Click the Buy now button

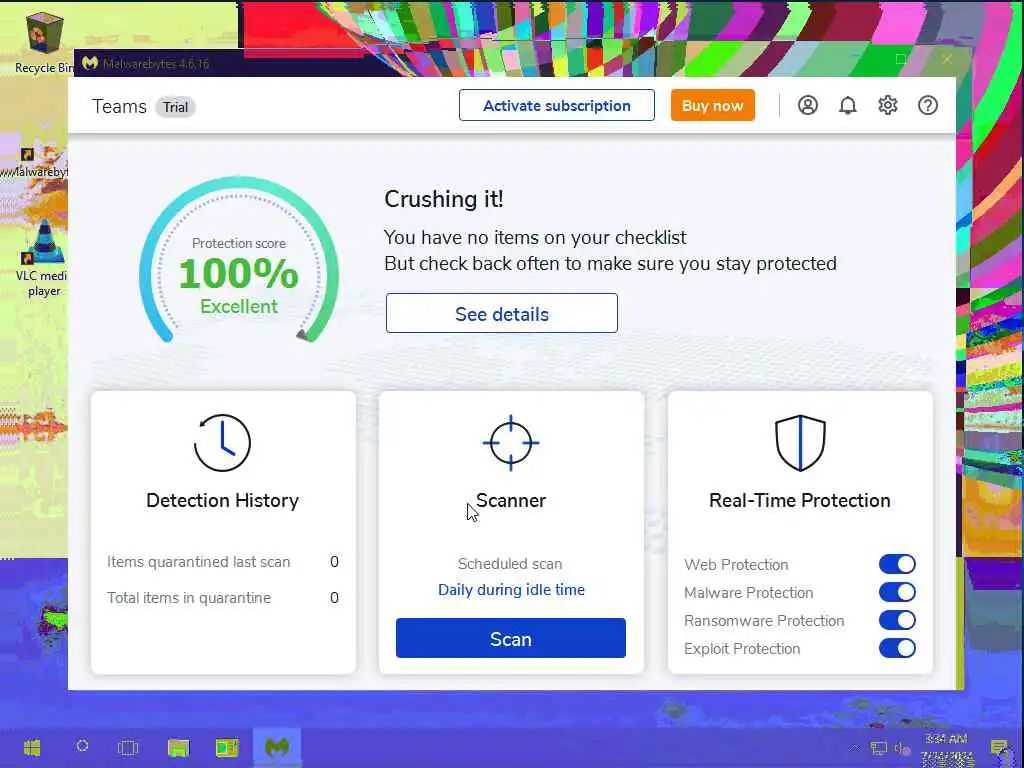point(712,105)
